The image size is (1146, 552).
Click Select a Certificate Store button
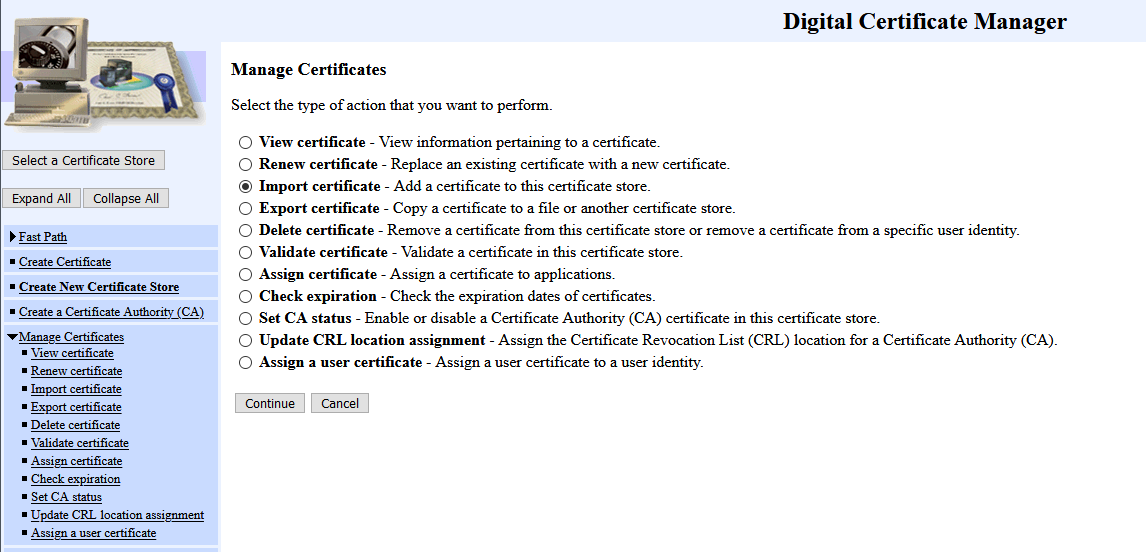[x=83, y=160]
